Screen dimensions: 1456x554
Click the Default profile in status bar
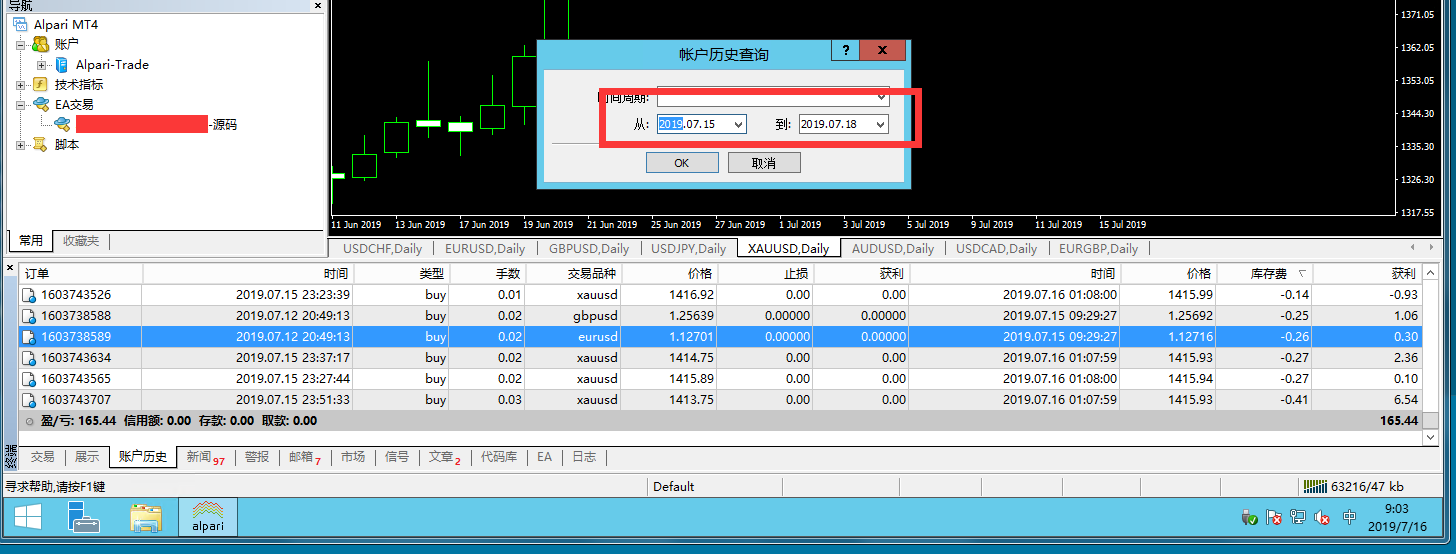(673, 487)
